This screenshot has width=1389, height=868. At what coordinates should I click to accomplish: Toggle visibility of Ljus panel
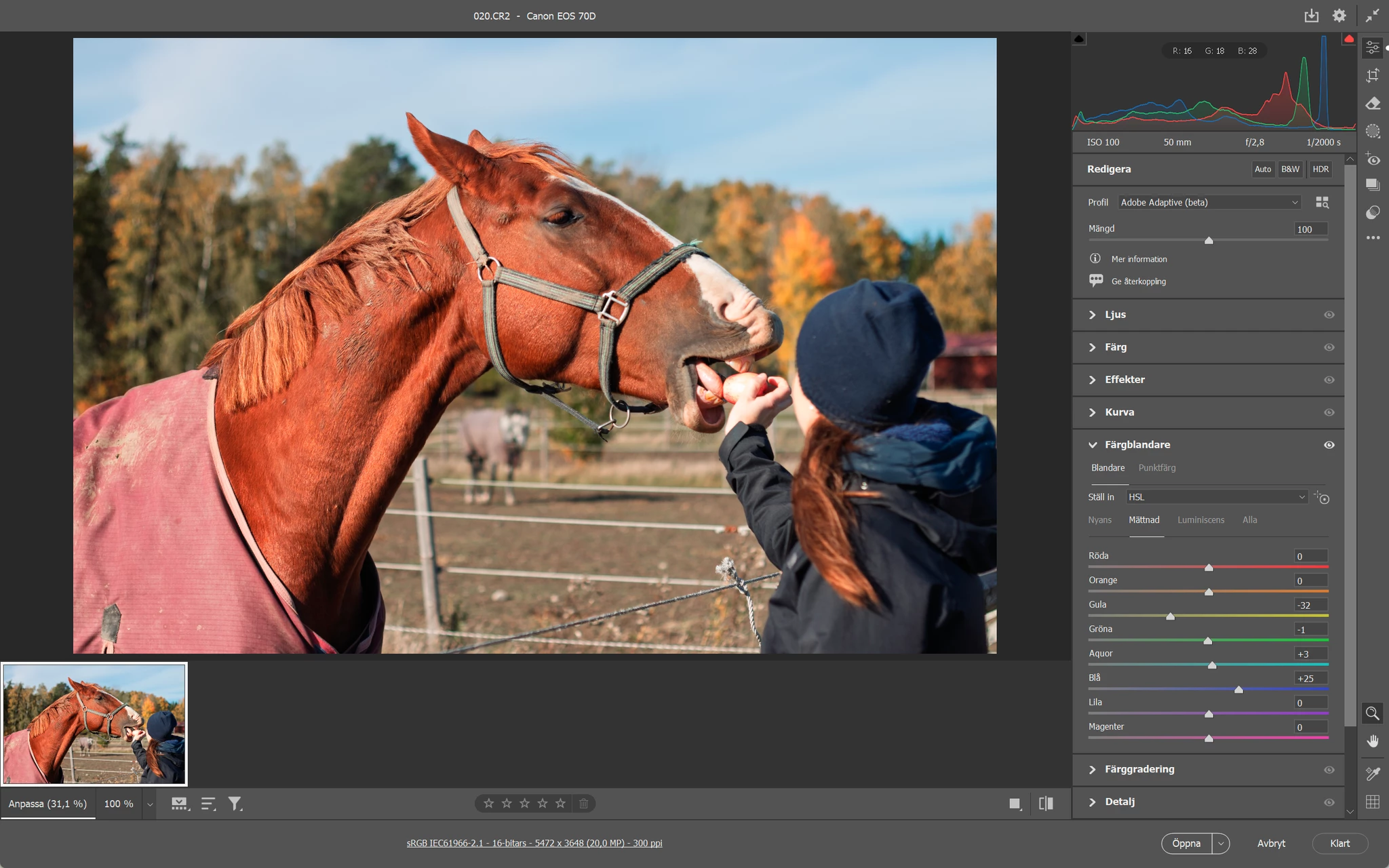click(1329, 315)
